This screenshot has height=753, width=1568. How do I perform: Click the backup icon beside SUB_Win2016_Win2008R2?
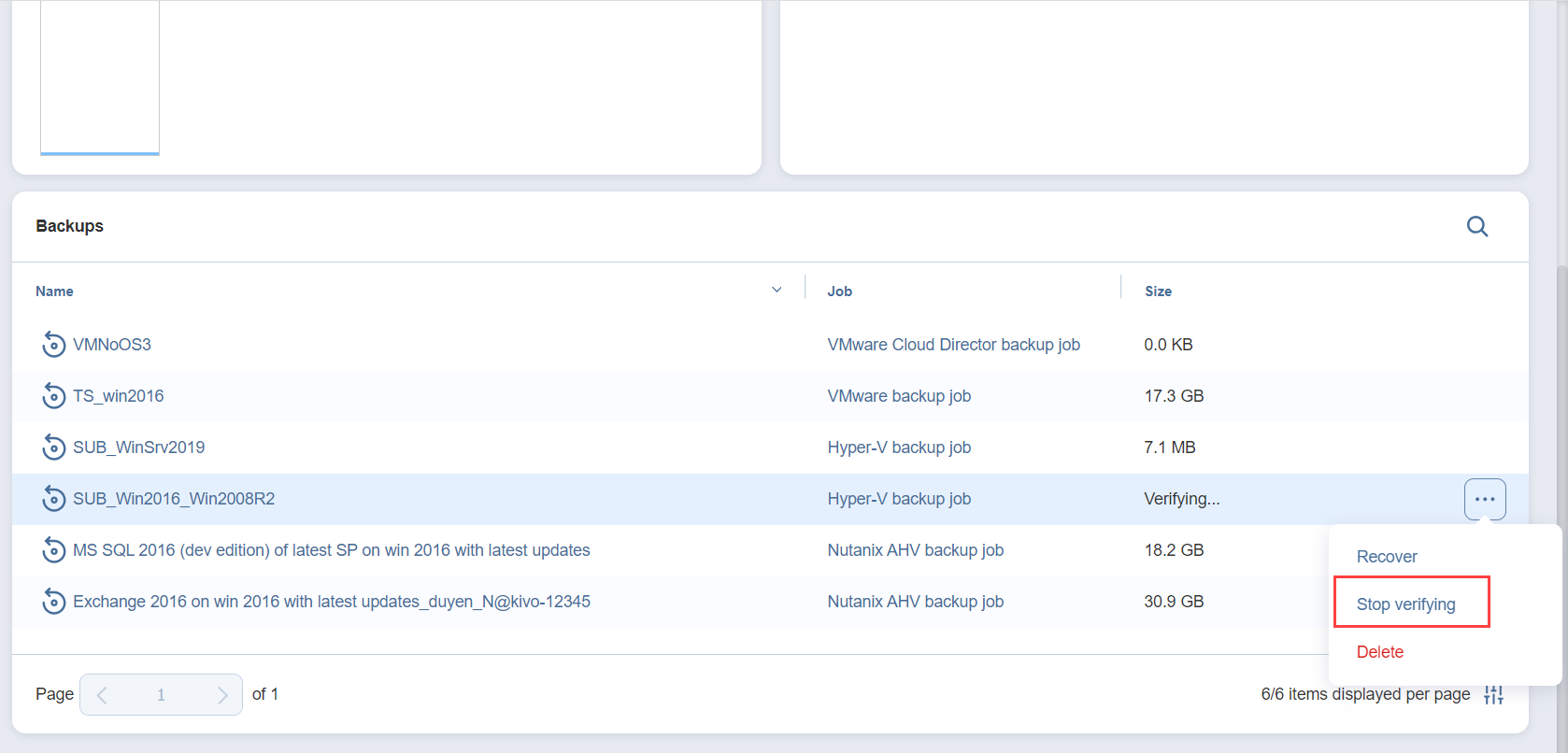pos(53,499)
